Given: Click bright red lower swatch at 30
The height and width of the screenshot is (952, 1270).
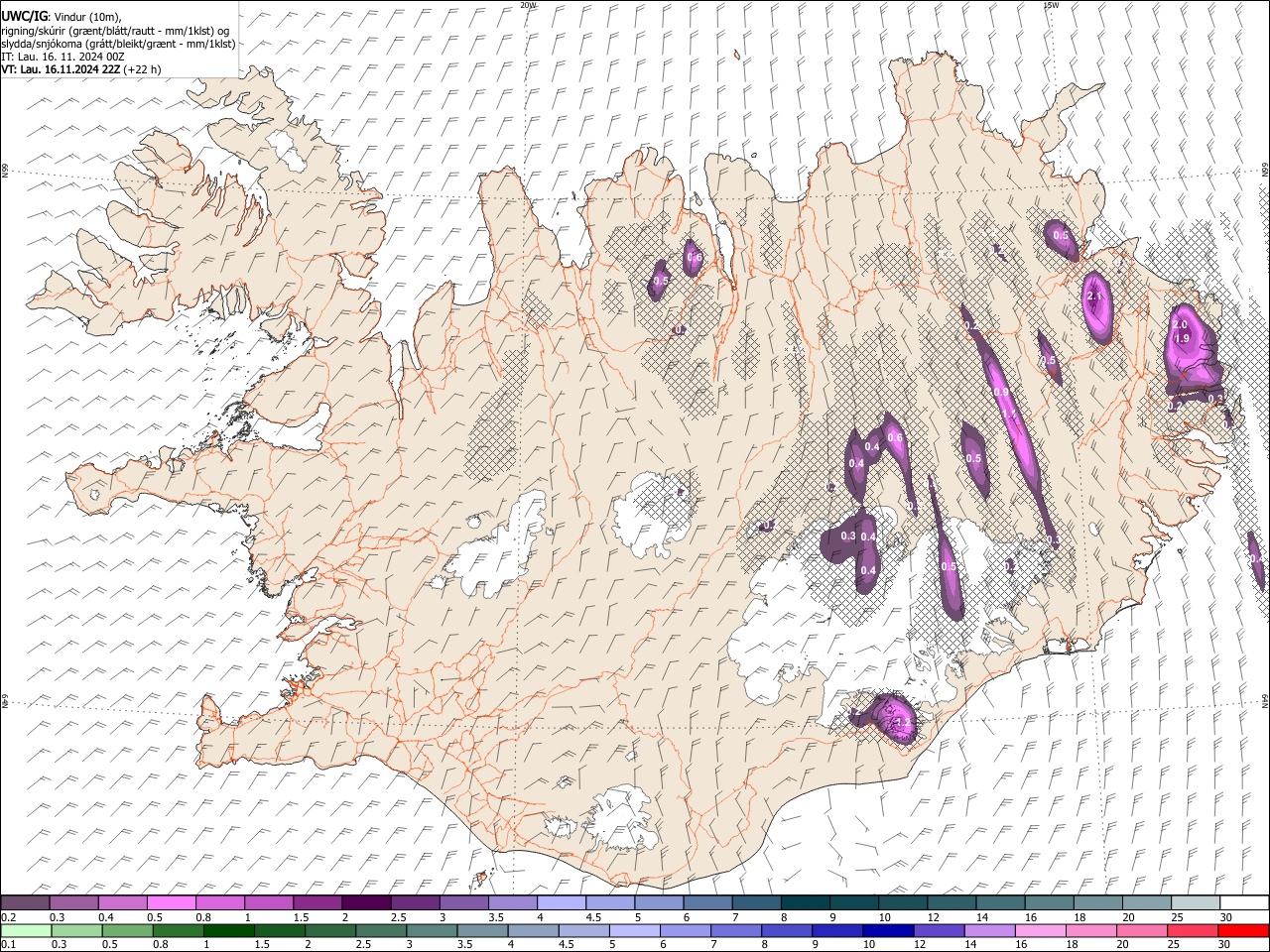Looking at the screenshot, I should [1241, 931].
